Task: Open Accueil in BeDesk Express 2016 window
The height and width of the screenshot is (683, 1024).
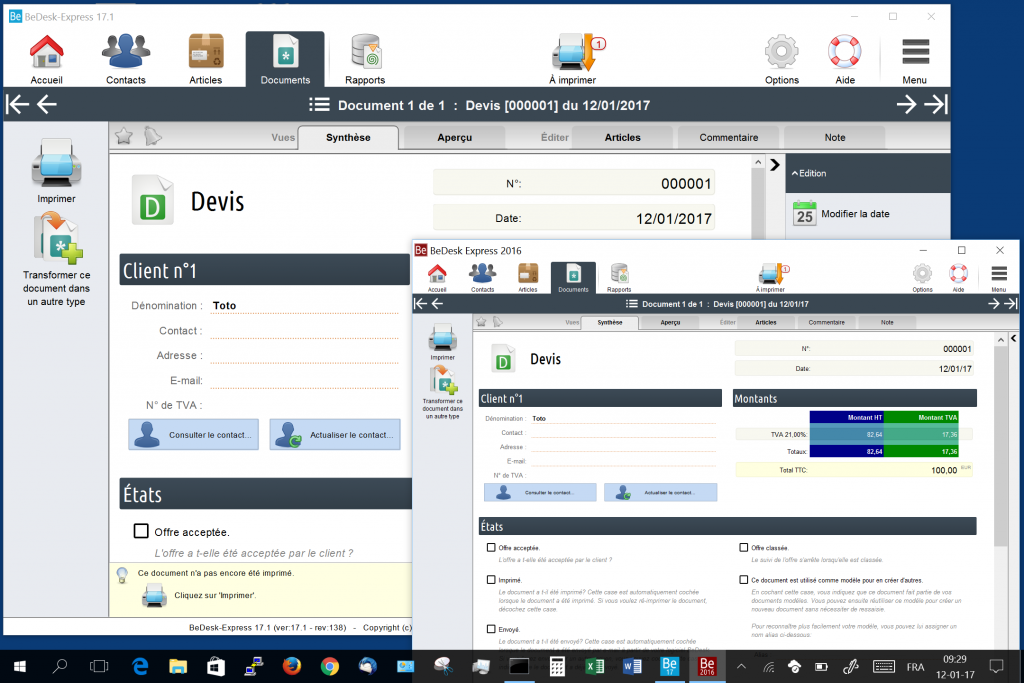Action: click(437, 278)
